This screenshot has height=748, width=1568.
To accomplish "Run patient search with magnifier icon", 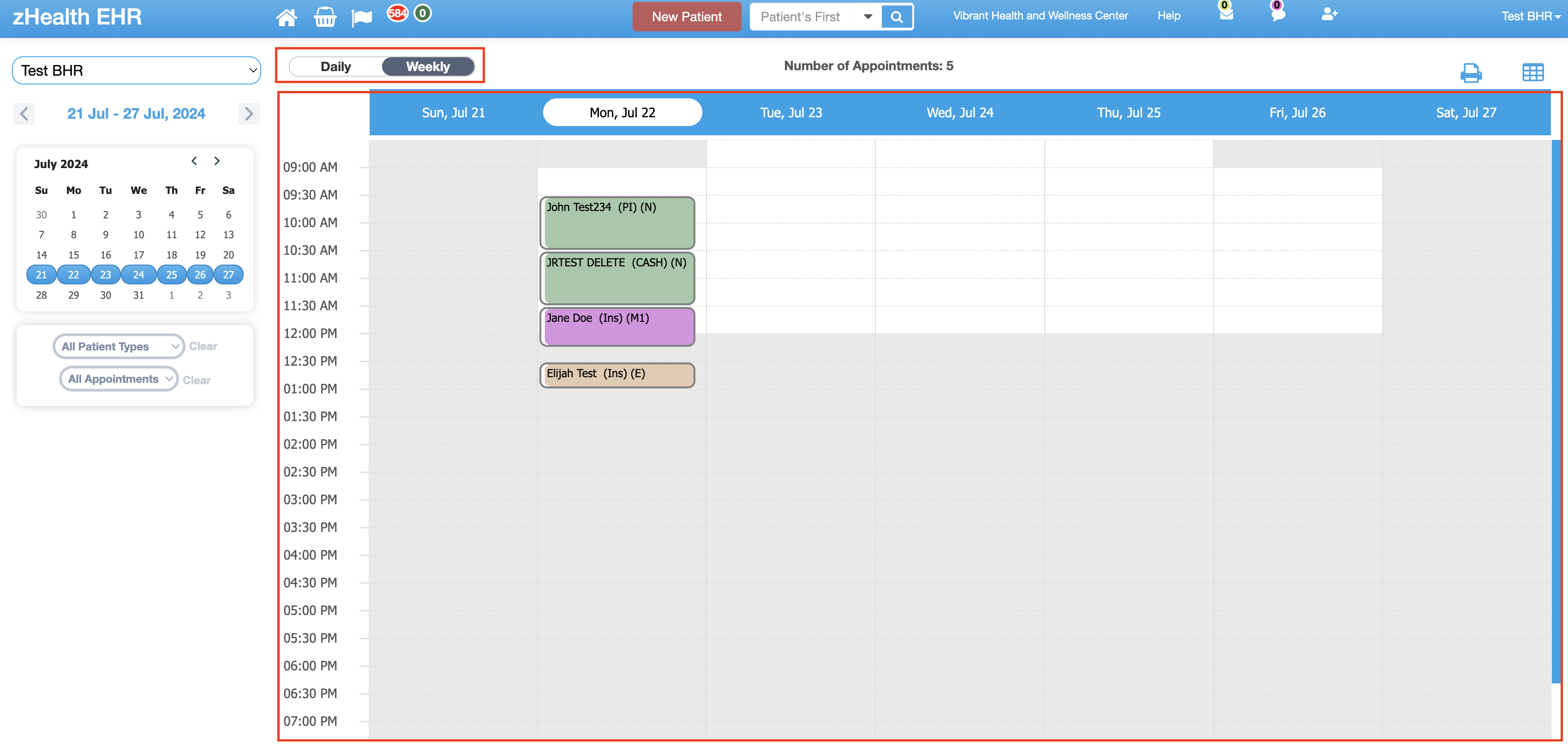I will pos(897,17).
